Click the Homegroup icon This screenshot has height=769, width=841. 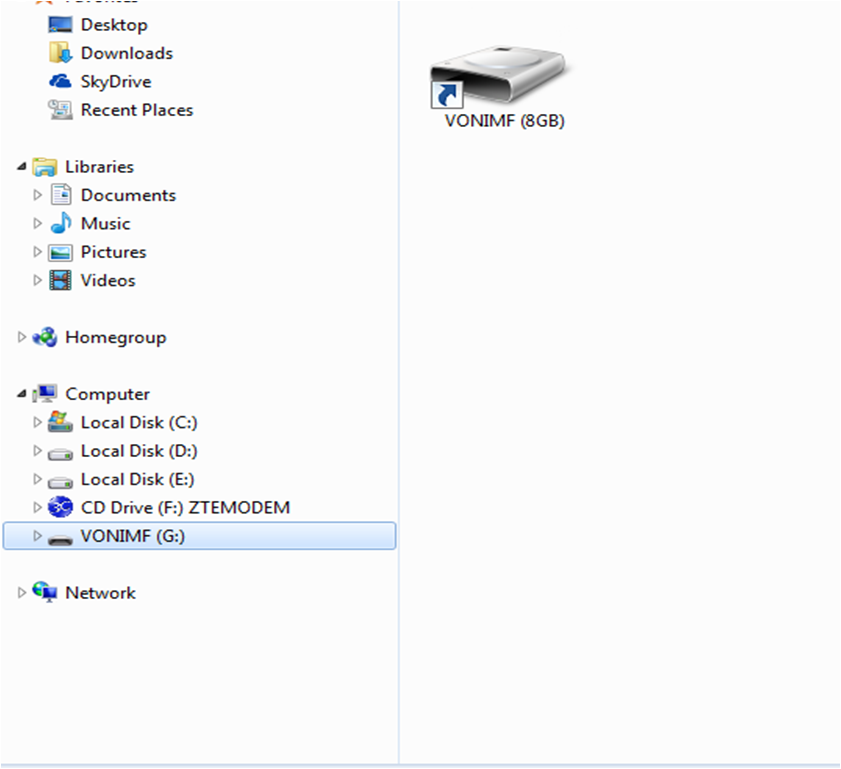(45, 337)
